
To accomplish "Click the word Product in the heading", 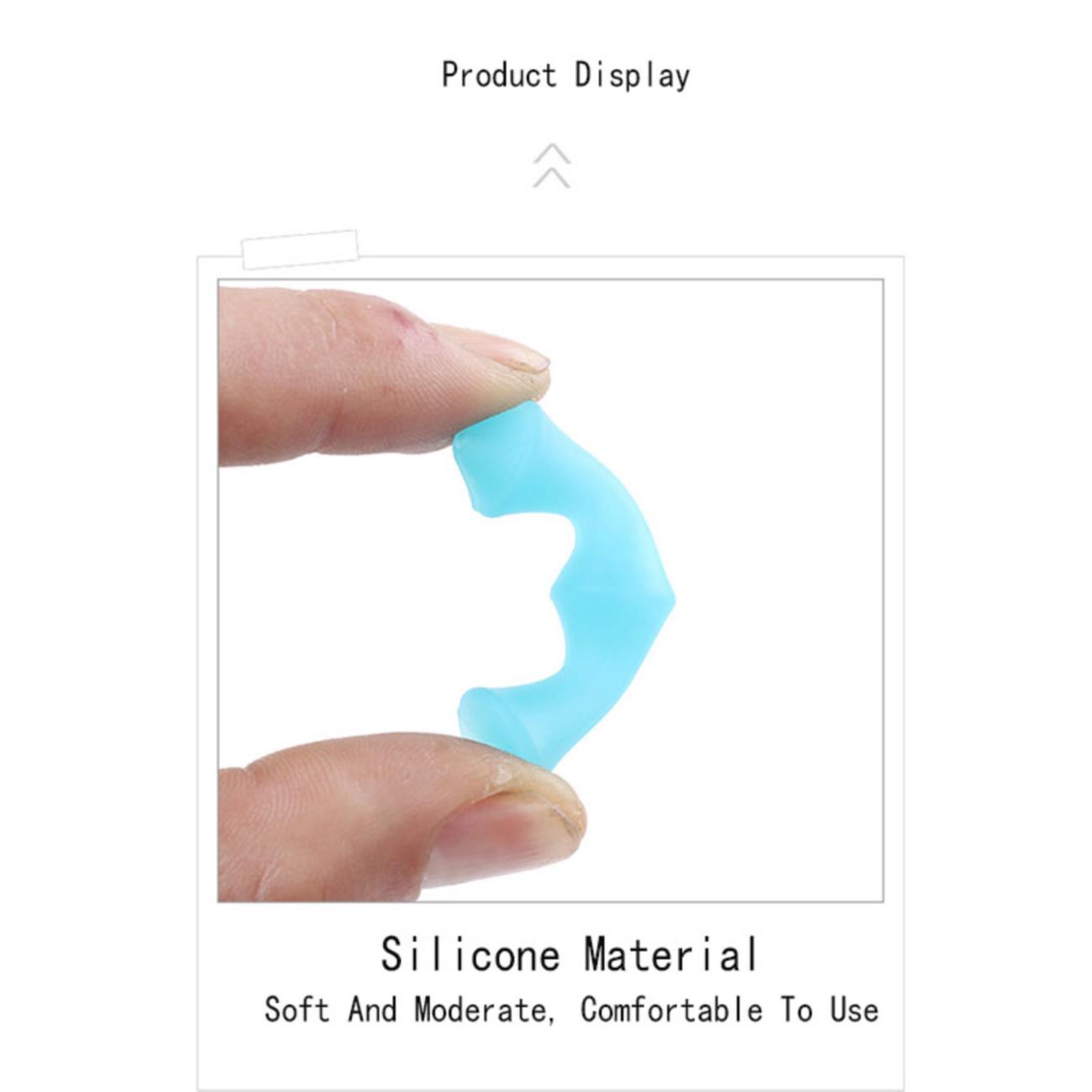I will 499,75.
